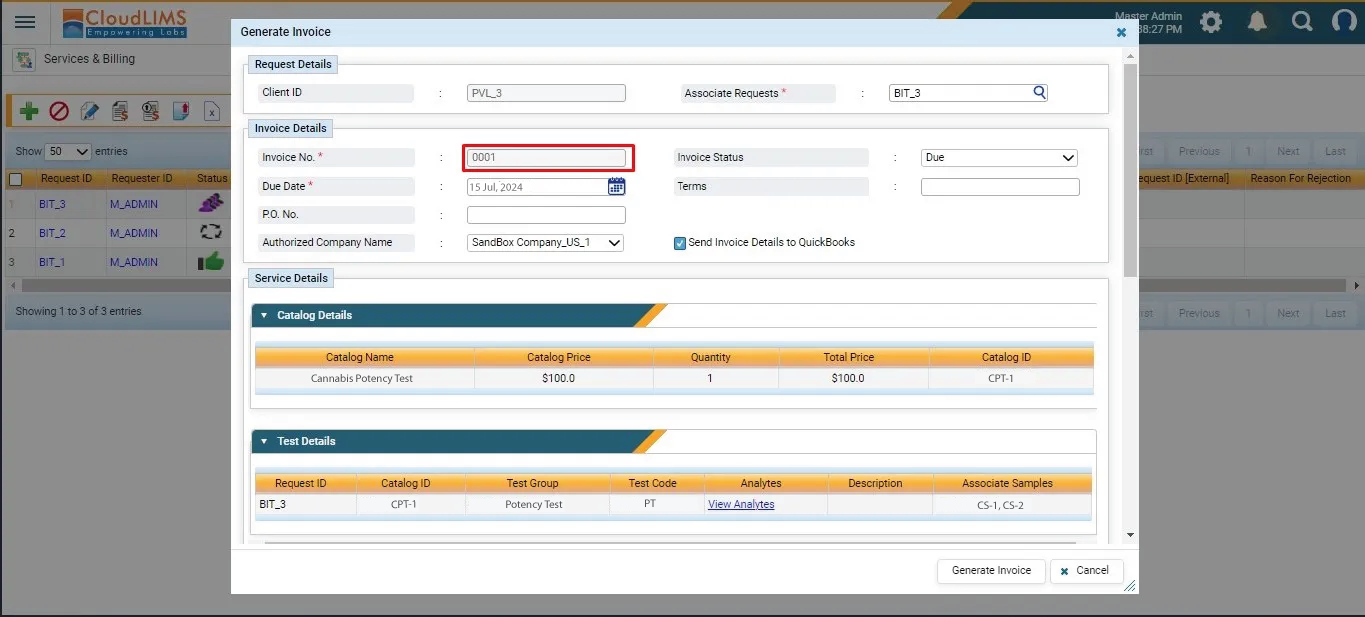
Task: Click table horizontal scrollbar right arrow
Action: click(x=1357, y=286)
